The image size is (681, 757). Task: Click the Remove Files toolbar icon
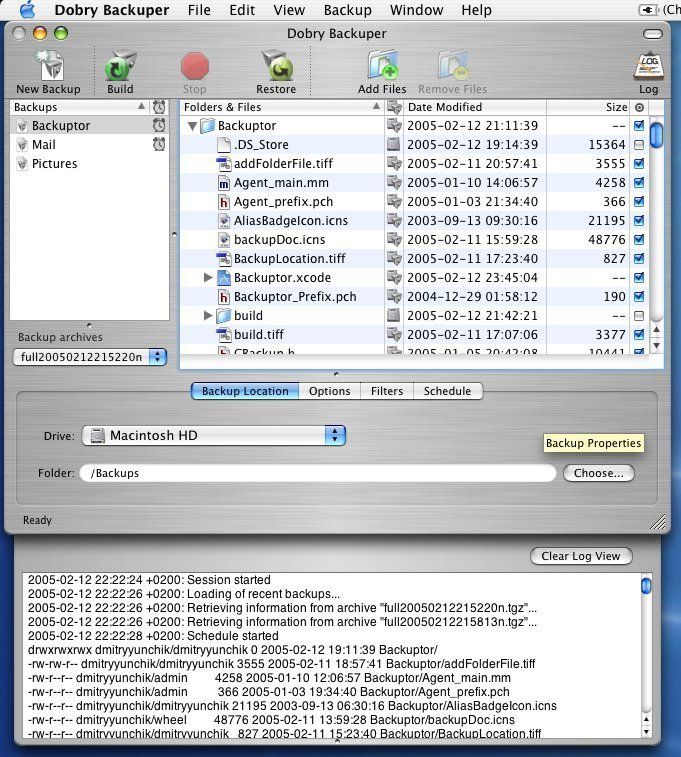pos(453,65)
